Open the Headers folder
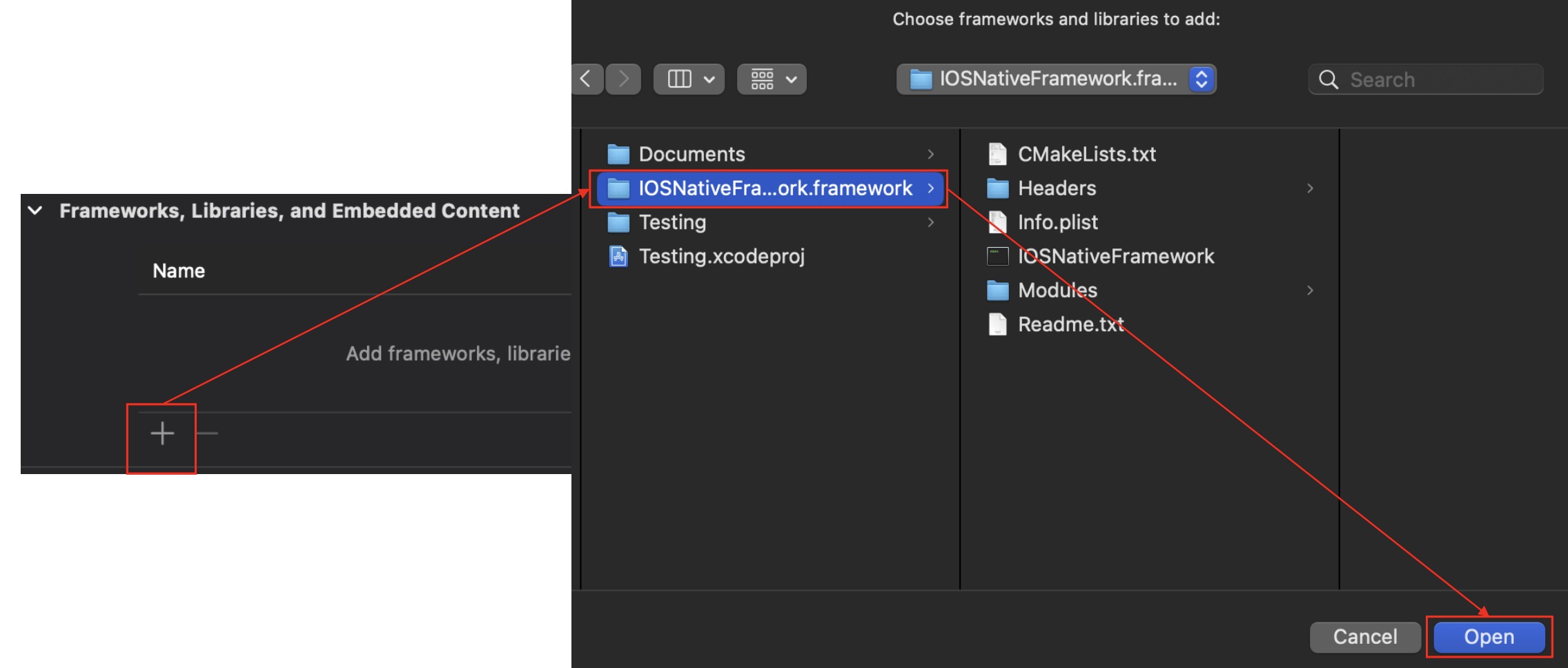Viewport: 1568px width, 668px height. click(x=1057, y=188)
